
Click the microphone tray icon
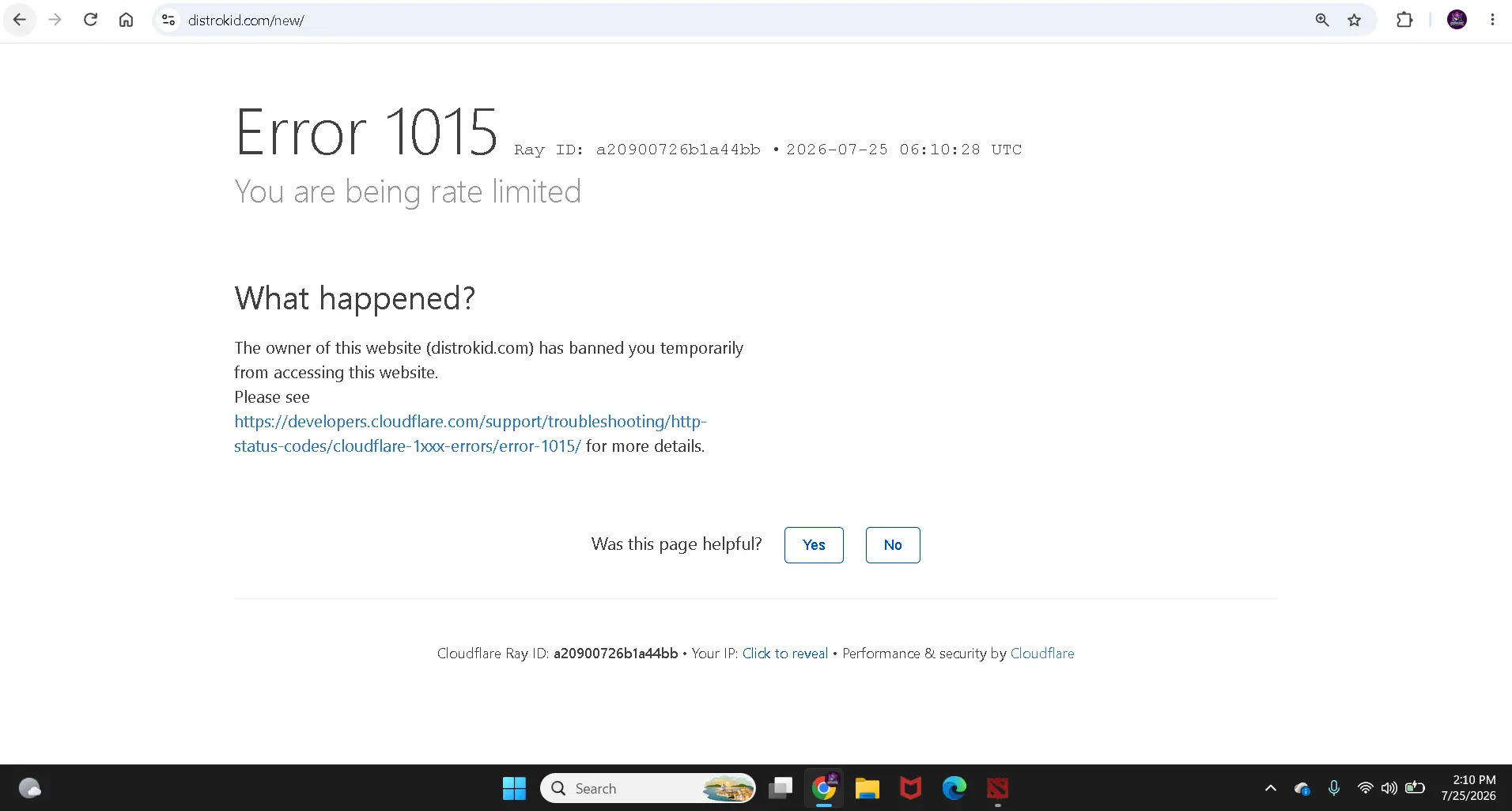click(x=1334, y=788)
